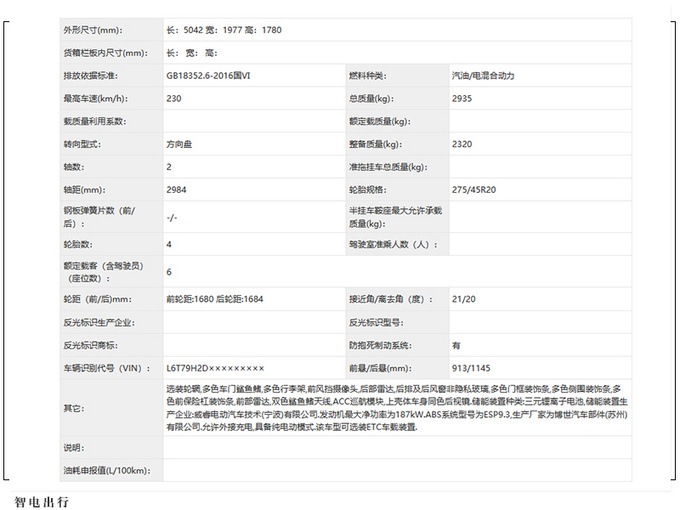The height and width of the screenshot is (510, 680).
Task: Click the '防抱死制动系统:' label
Action: [380, 345]
